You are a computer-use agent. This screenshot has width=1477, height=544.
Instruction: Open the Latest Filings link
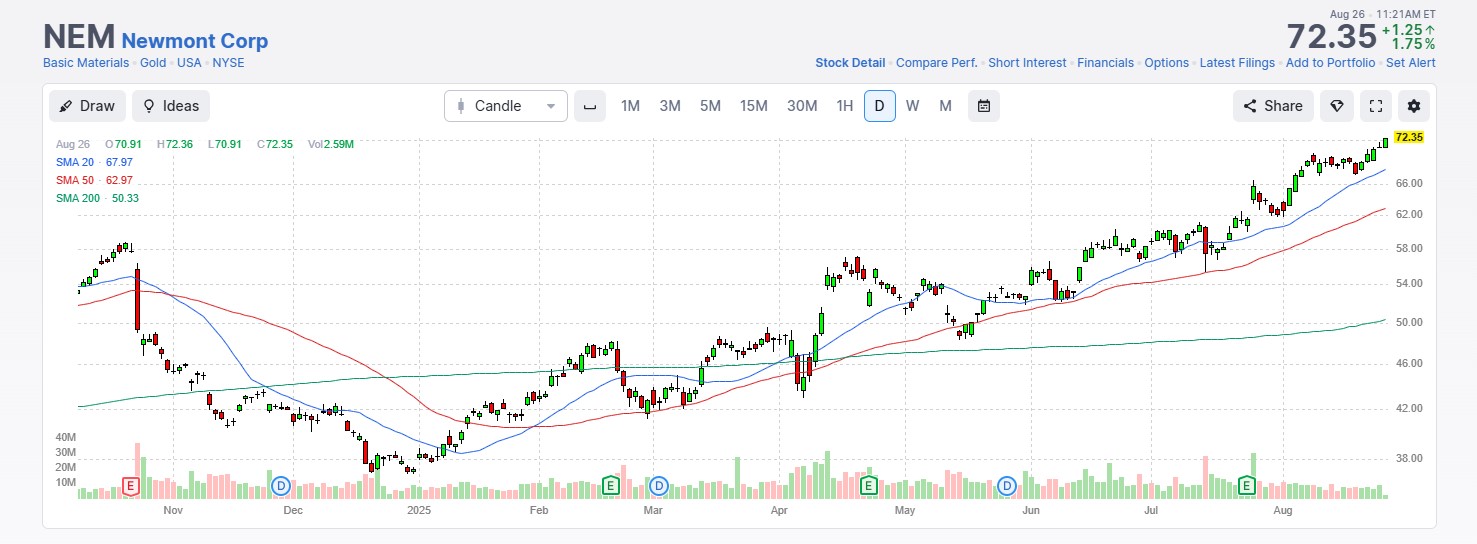[x=1237, y=63]
